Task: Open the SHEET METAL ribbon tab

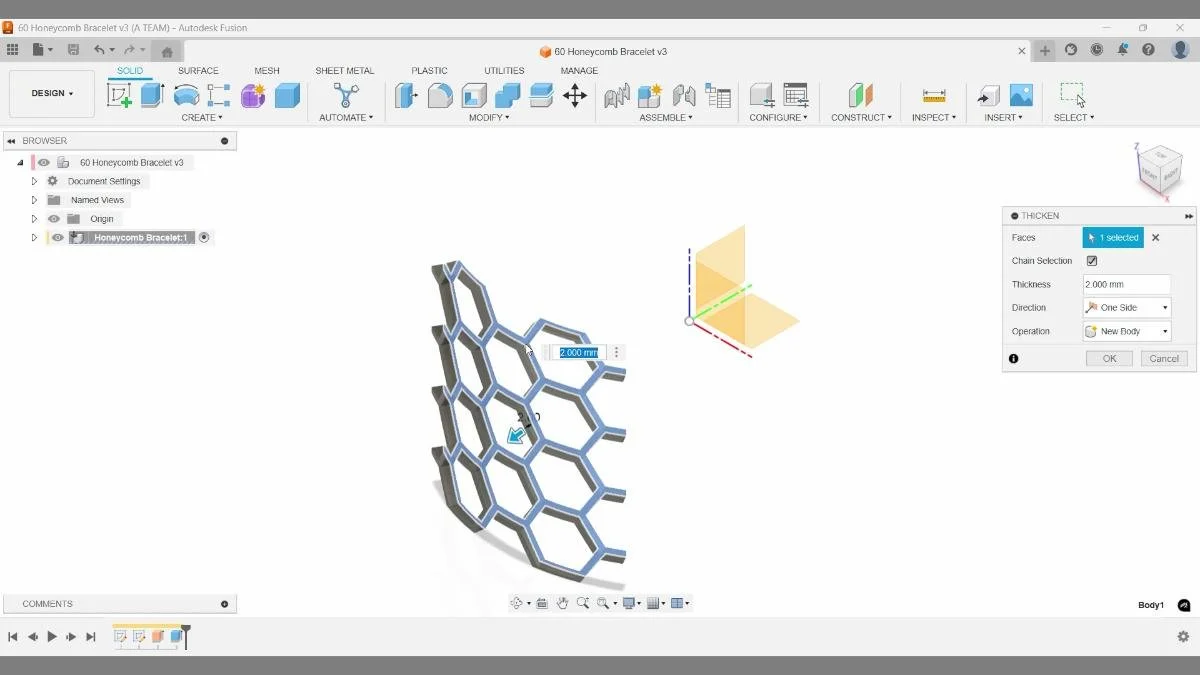Action: tap(345, 70)
